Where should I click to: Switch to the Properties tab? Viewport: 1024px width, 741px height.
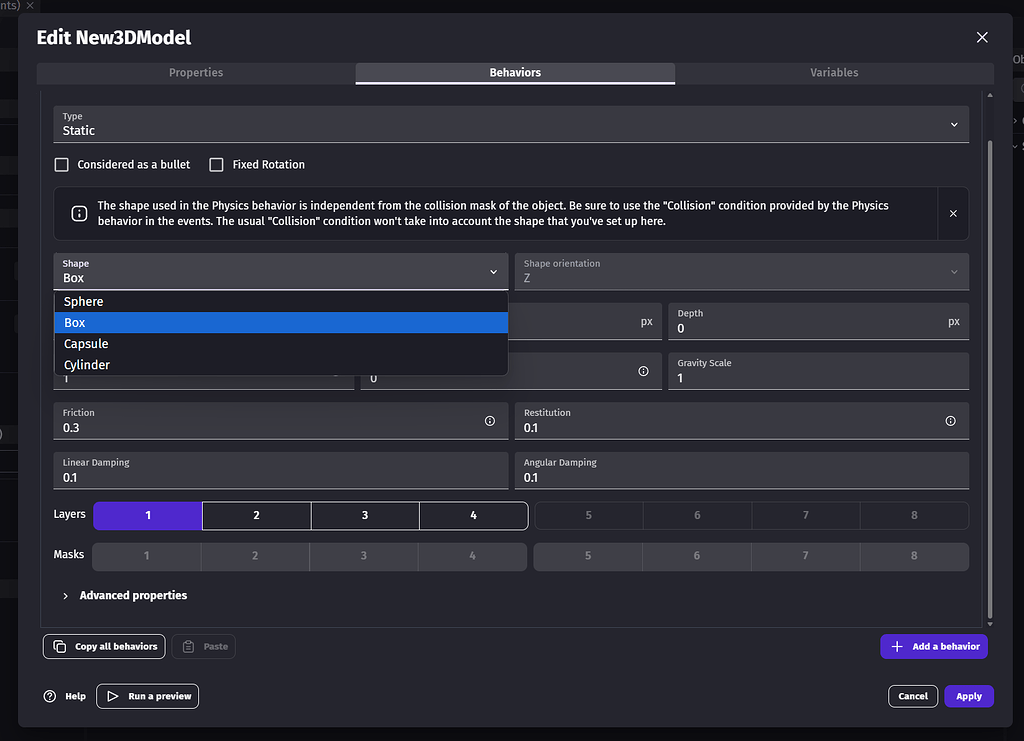pos(195,72)
